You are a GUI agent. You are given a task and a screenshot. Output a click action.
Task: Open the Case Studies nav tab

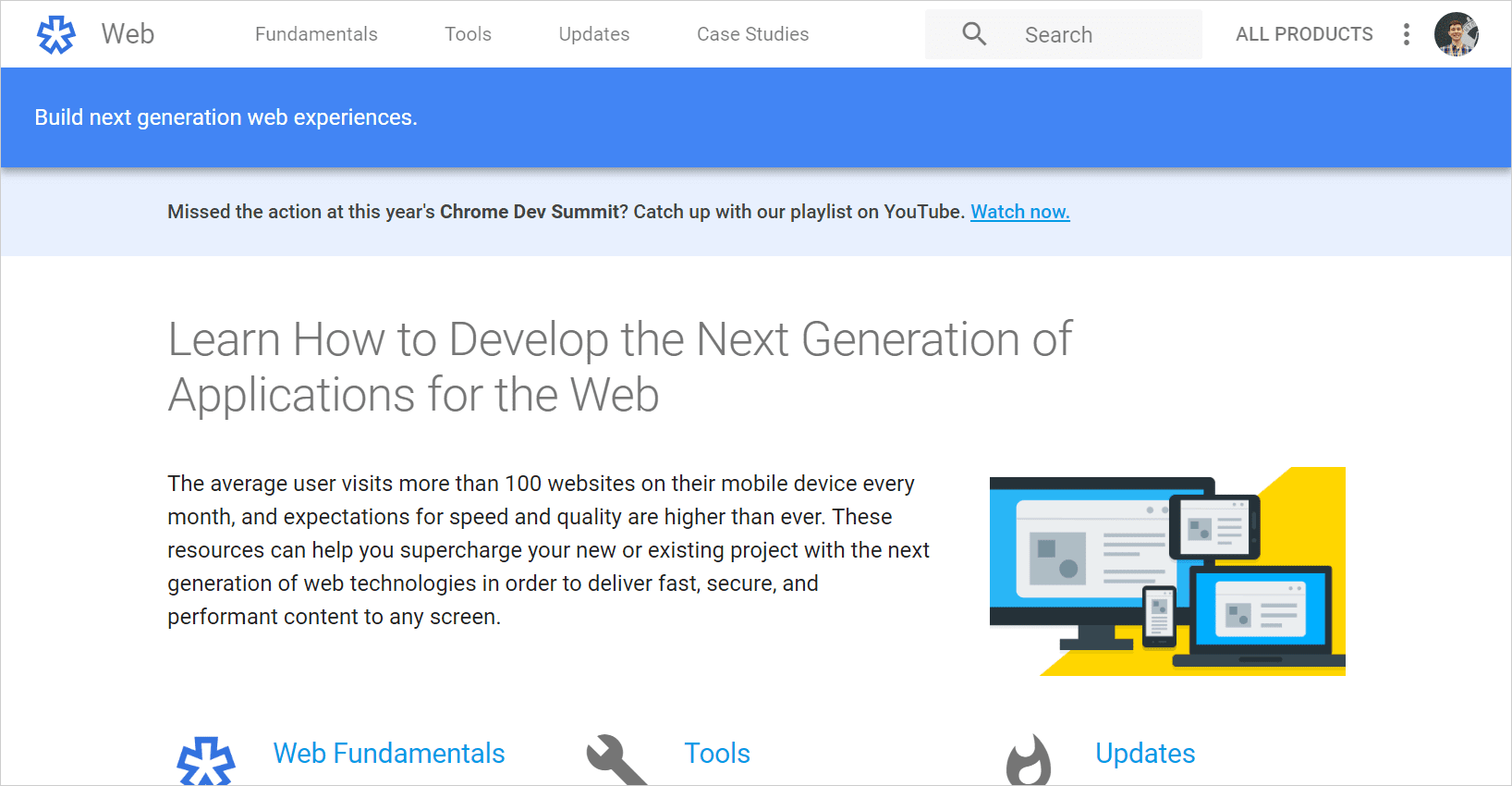point(752,34)
